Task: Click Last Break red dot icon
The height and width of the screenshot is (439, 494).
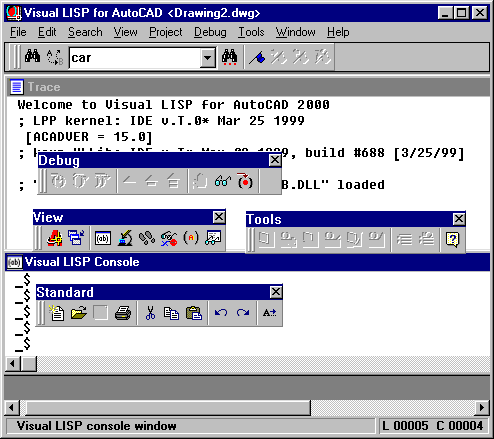Action: pyautogui.click(x=245, y=182)
